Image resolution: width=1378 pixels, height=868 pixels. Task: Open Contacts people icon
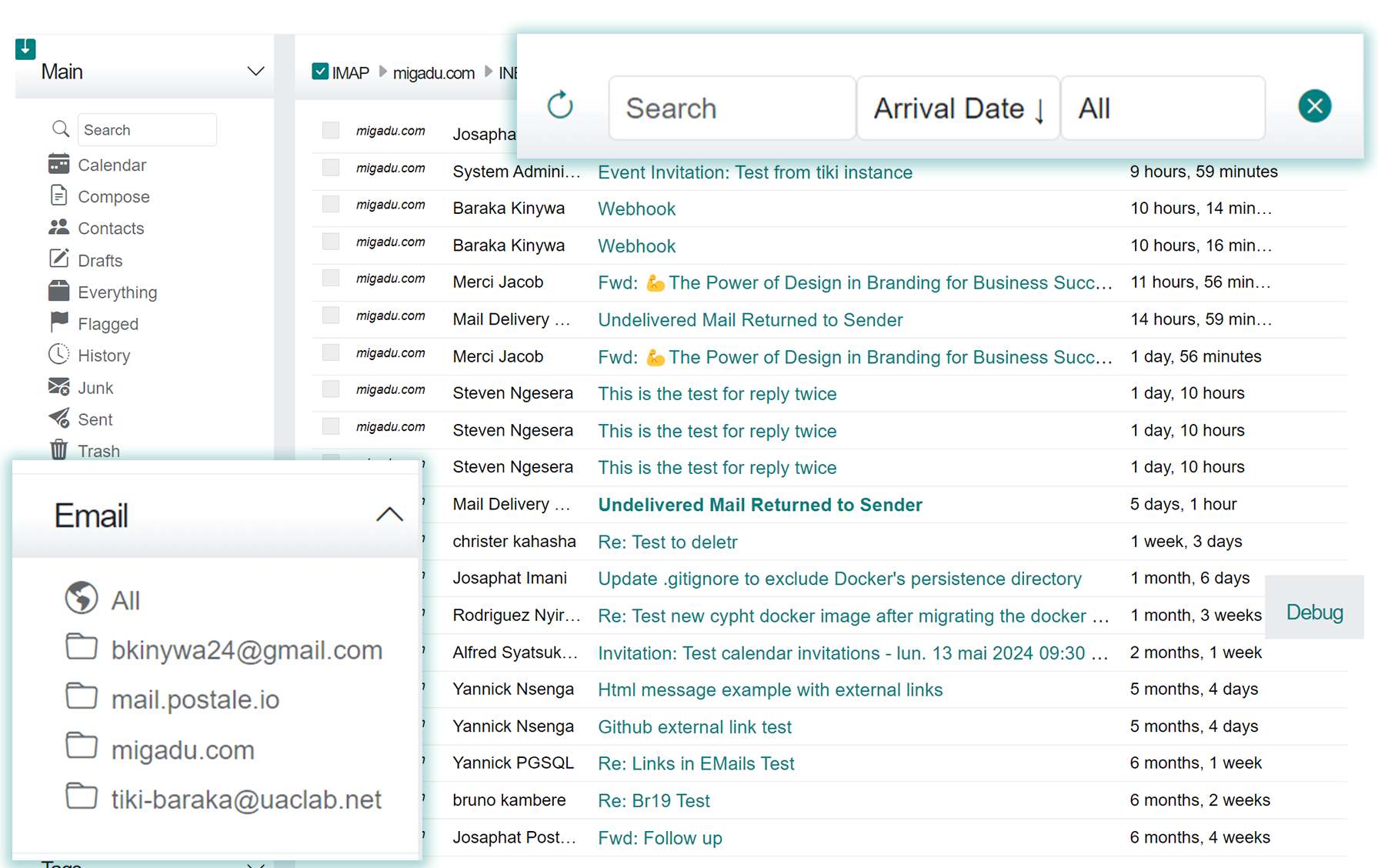point(58,227)
